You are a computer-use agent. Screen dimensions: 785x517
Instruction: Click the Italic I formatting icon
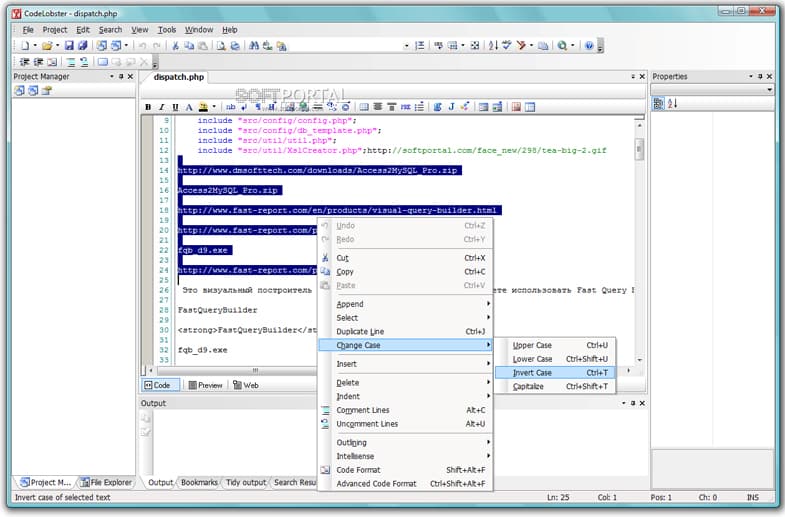161,107
